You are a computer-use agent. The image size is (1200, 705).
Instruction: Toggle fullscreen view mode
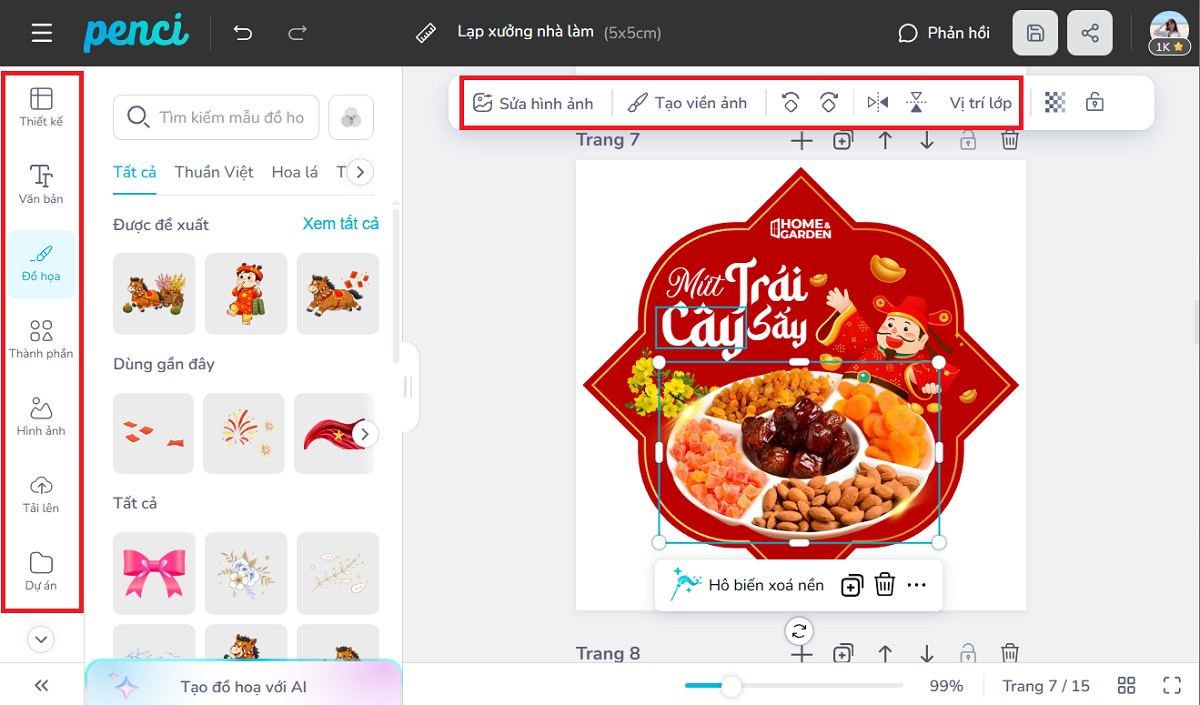click(x=1172, y=685)
